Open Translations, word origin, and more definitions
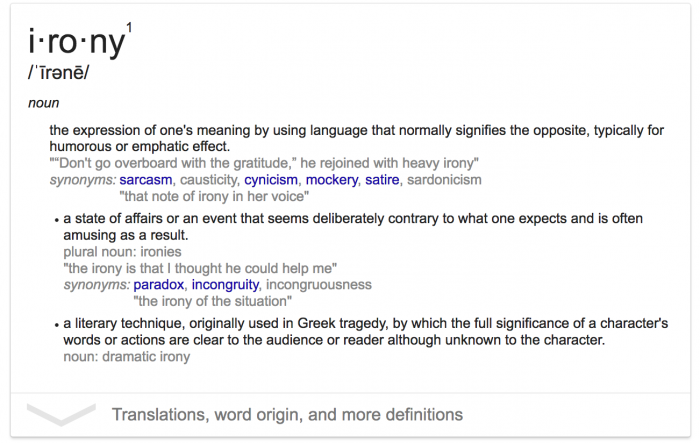This screenshot has width=700, height=443. (287, 414)
